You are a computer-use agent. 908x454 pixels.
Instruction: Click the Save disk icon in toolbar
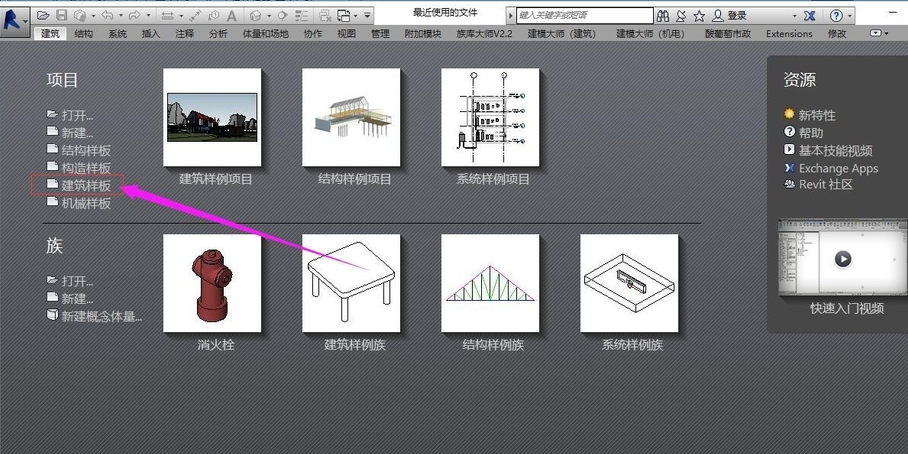coord(61,15)
